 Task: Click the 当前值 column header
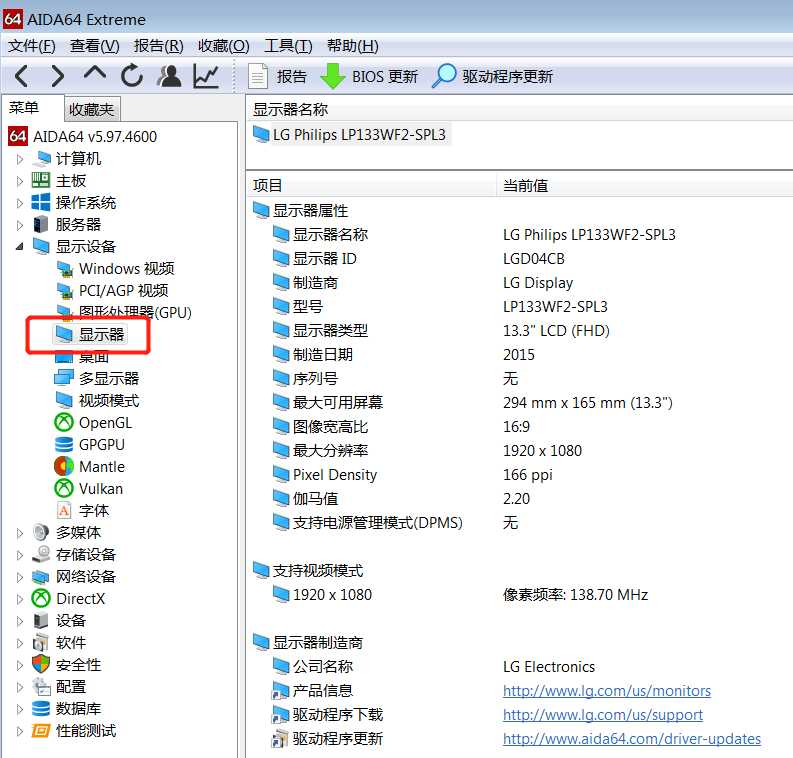645,186
